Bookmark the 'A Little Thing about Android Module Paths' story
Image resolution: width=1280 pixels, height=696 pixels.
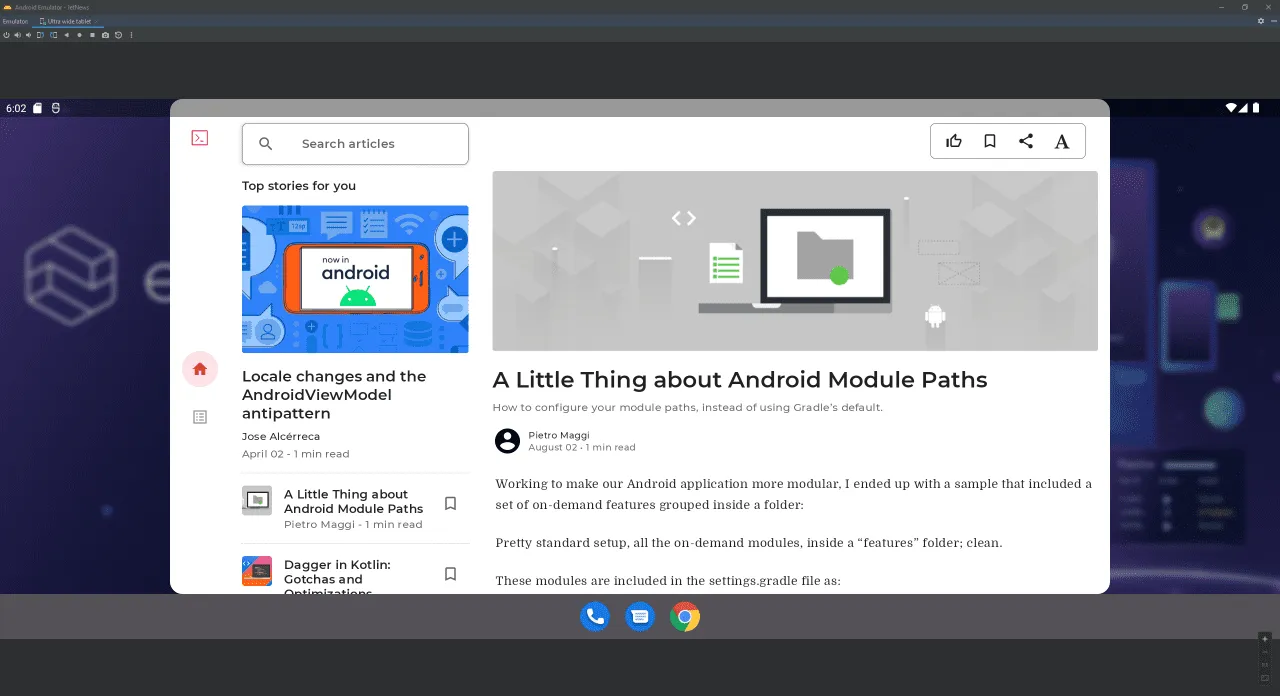[450, 503]
